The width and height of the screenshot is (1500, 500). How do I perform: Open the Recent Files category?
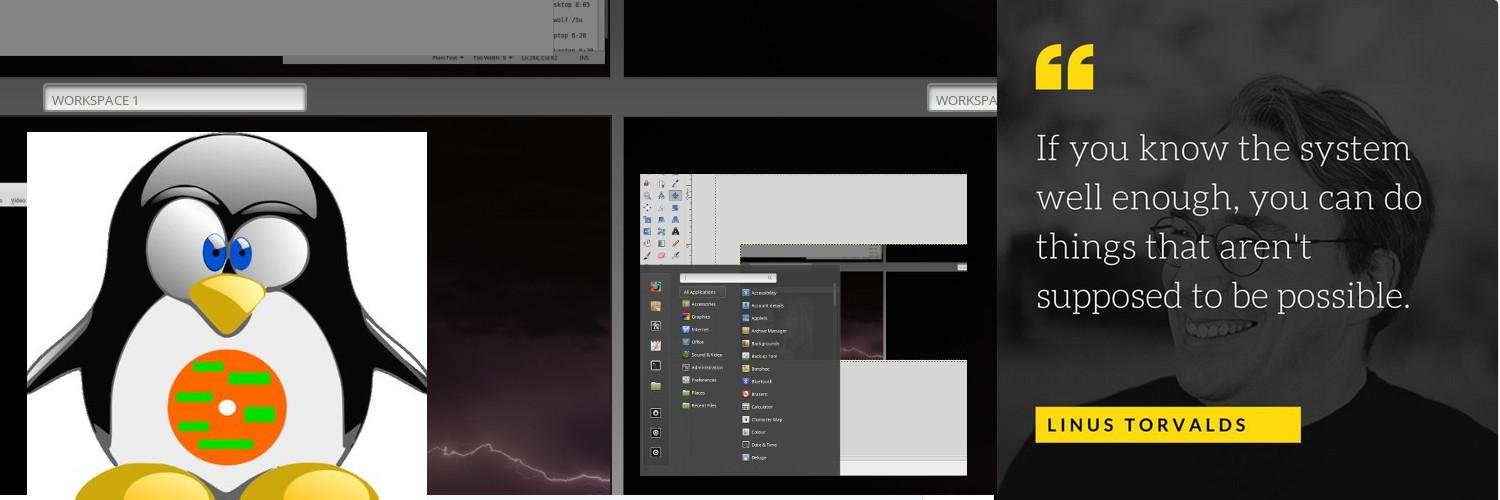click(x=699, y=406)
